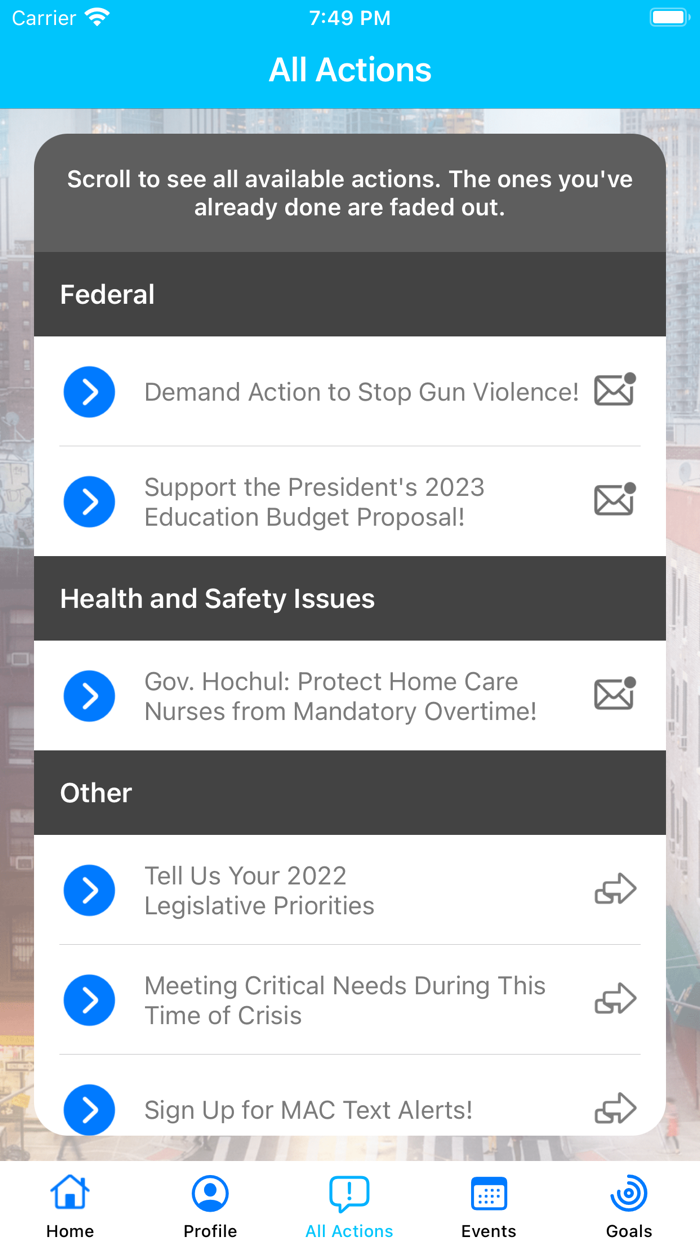Viewport: 700px width, 1244px height.
Task: Tap the Goals target icon
Action: (x=629, y=1192)
